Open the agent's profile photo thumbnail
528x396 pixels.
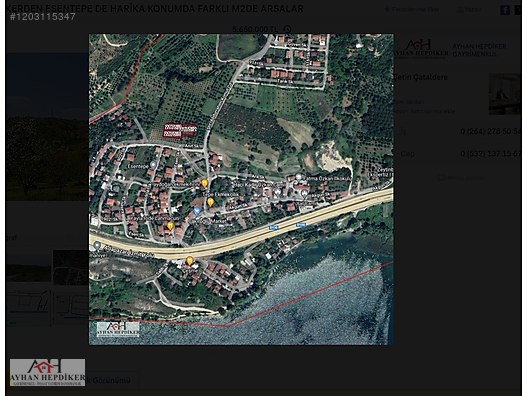click(505, 94)
